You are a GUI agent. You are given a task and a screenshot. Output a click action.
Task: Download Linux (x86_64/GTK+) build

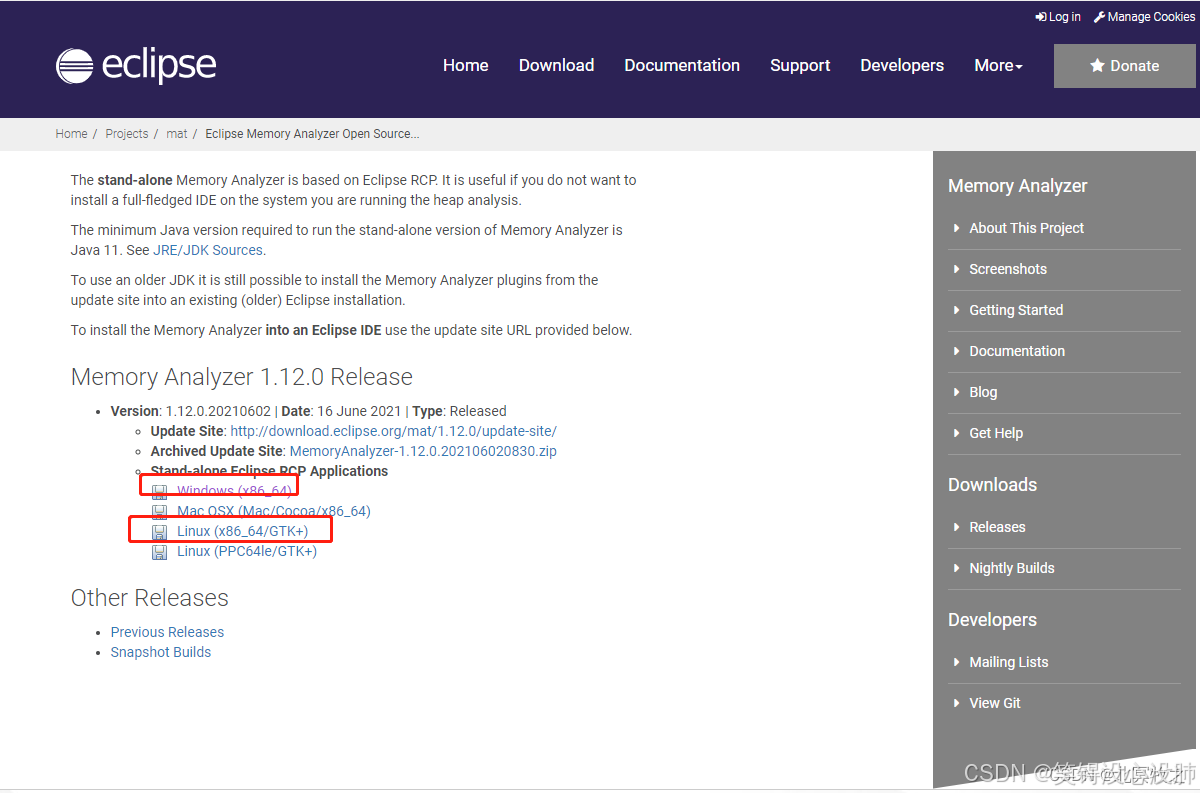tap(243, 531)
